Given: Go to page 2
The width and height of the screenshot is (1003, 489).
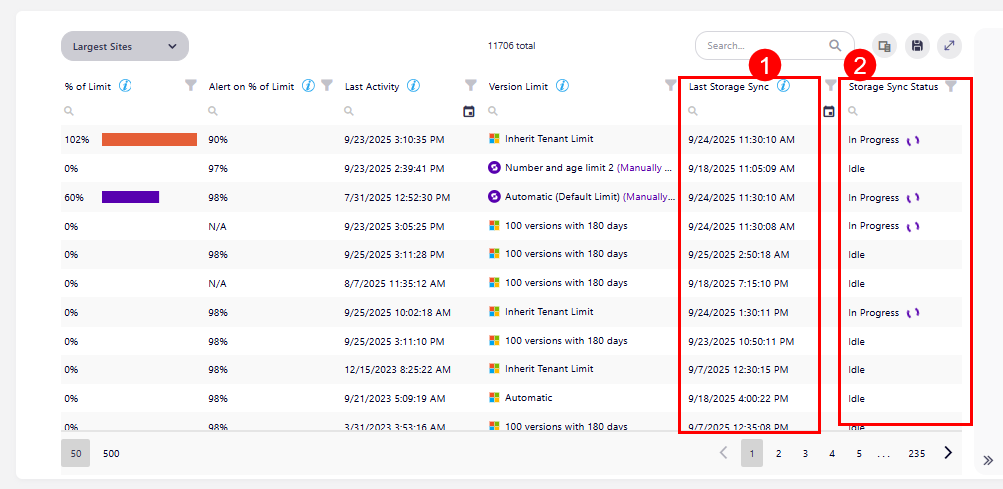Looking at the screenshot, I should (778, 453).
